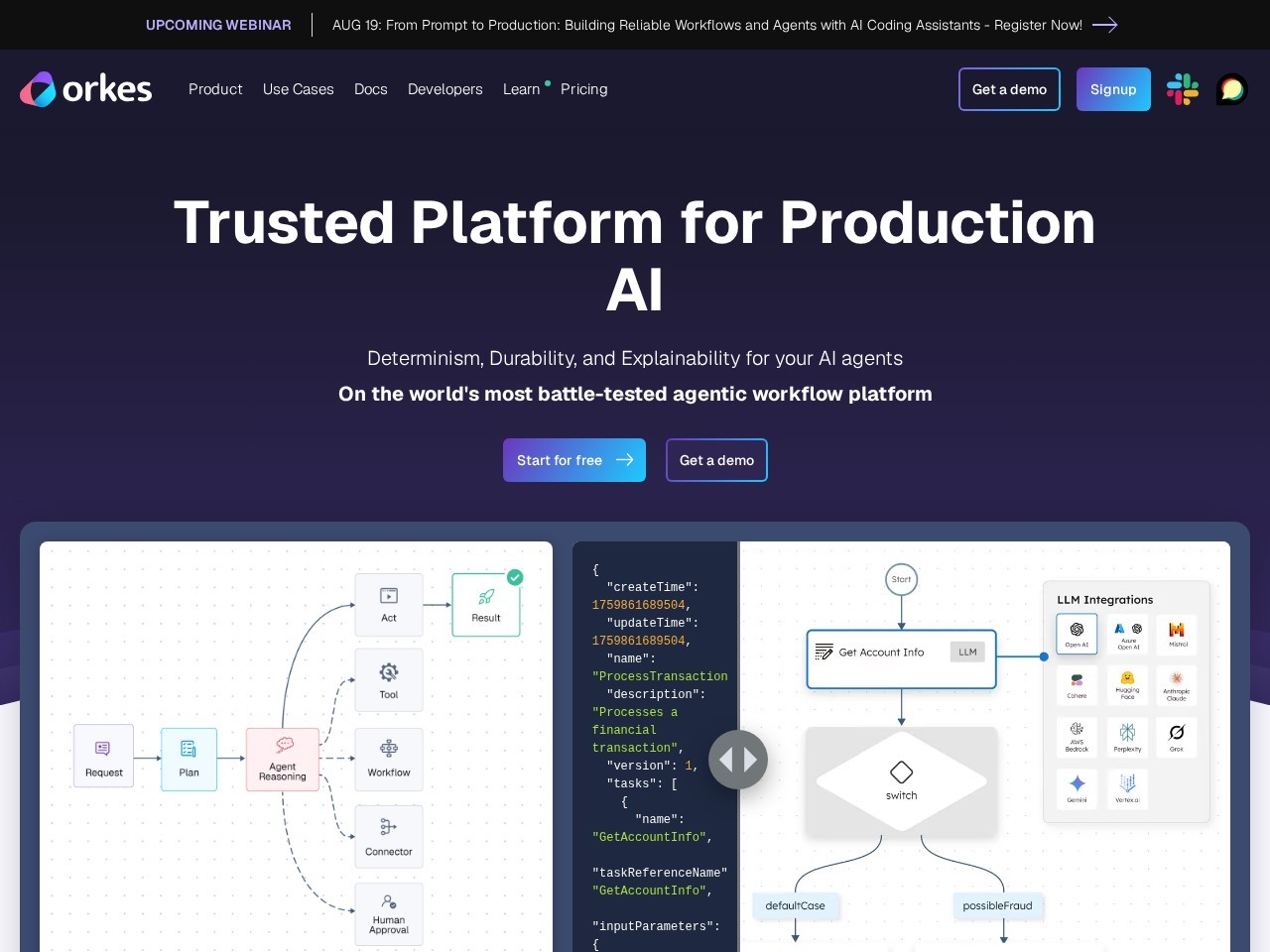Viewport: 1270px width, 952px height.
Task: Select the Azure Open AI integration
Action: 1128,635
